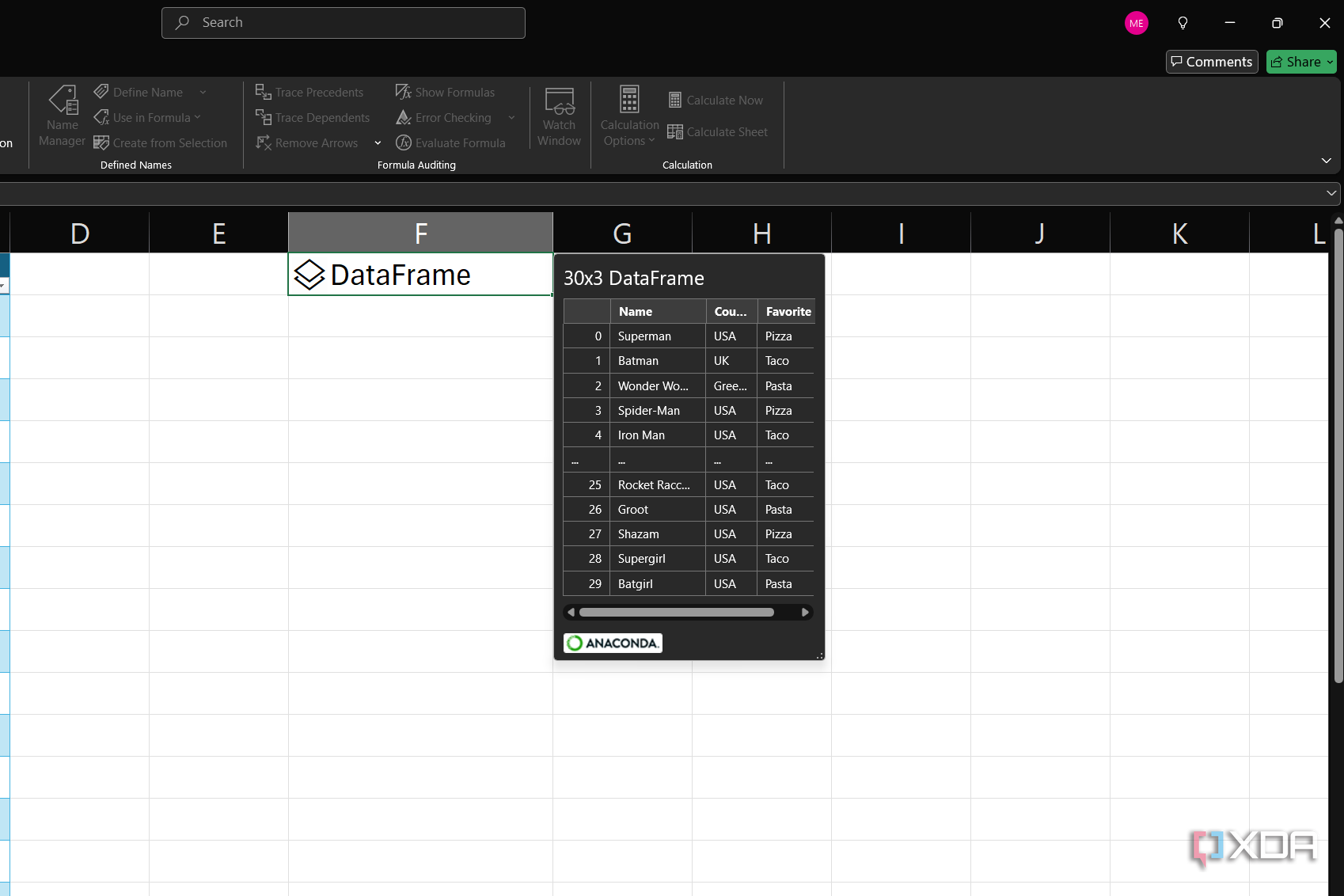Click the Create from Selection icon
1344x896 pixels.
pyautogui.click(x=101, y=142)
